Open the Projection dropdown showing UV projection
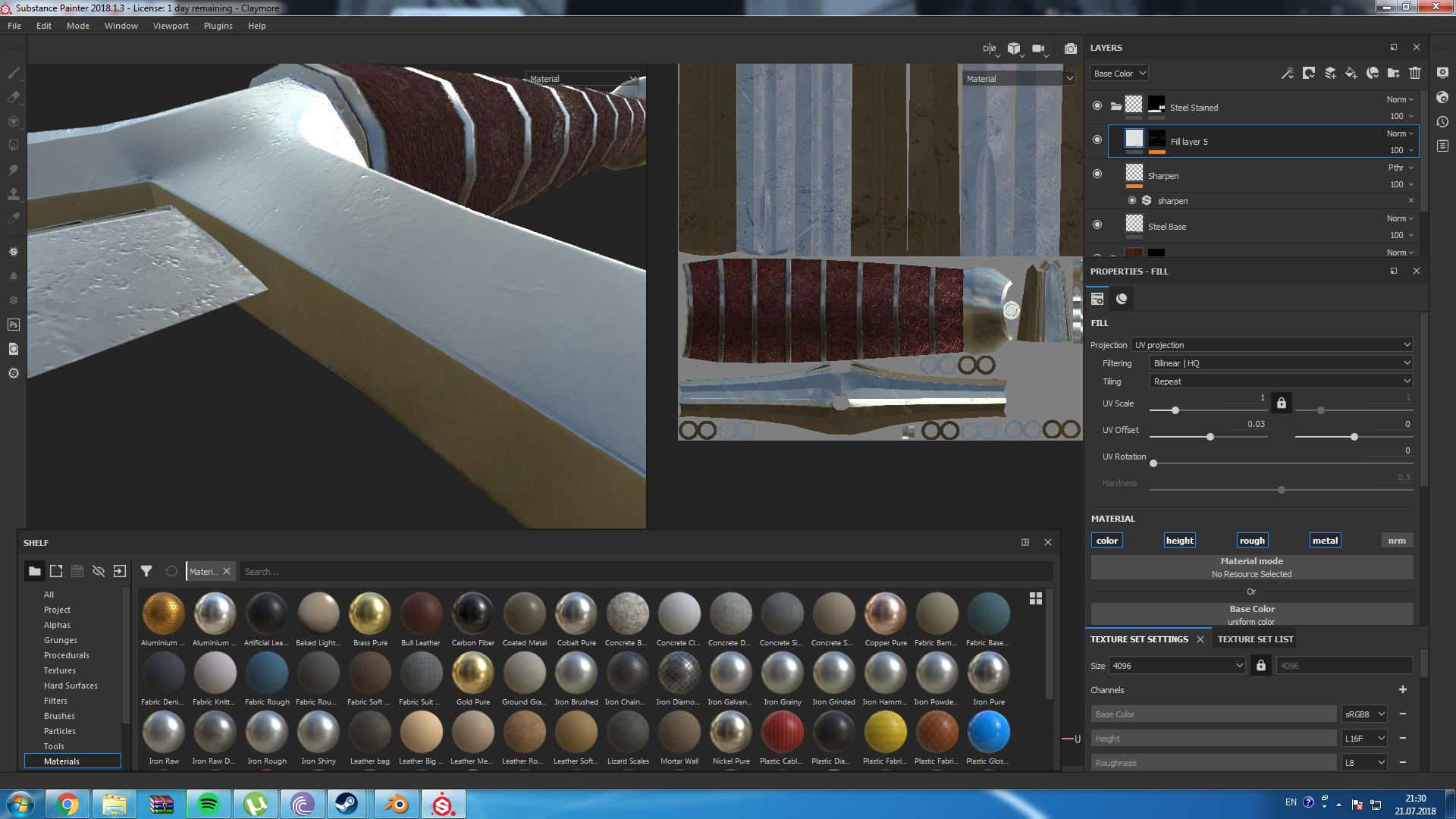The height and width of the screenshot is (819, 1456). click(x=1272, y=345)
